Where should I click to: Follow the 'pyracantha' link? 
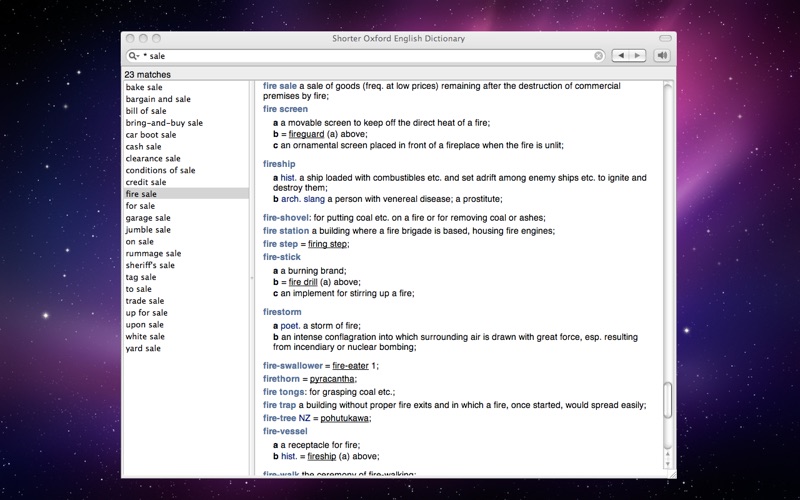click(x=332, y=379)
